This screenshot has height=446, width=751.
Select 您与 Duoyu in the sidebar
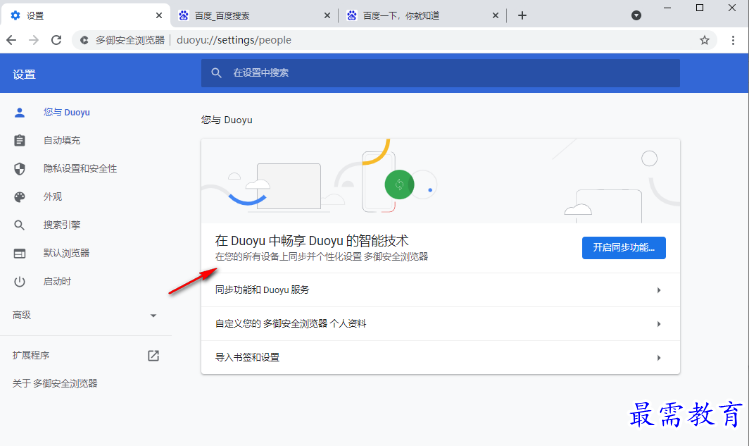point(67,113)
